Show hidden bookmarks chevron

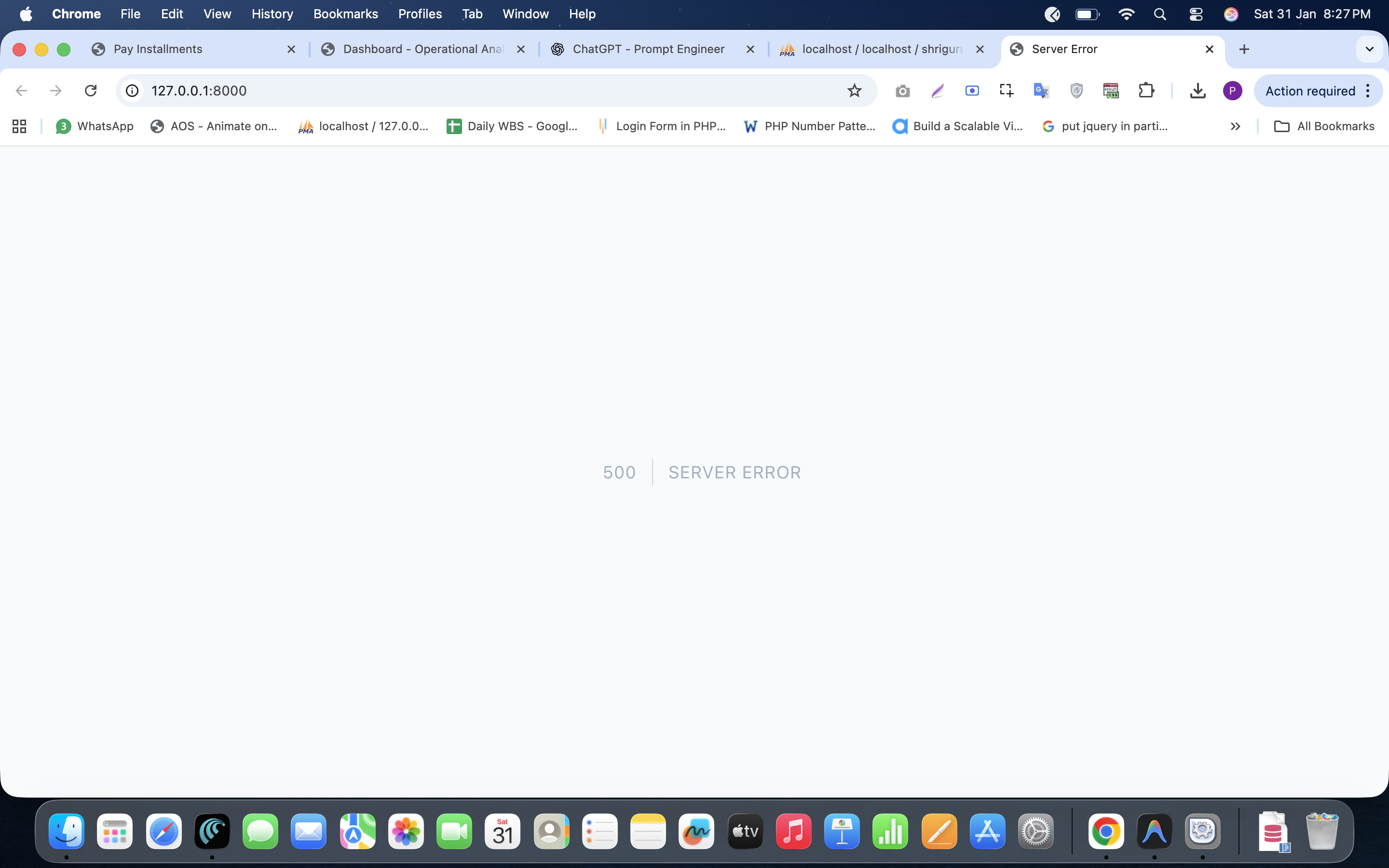(1235, 126)
